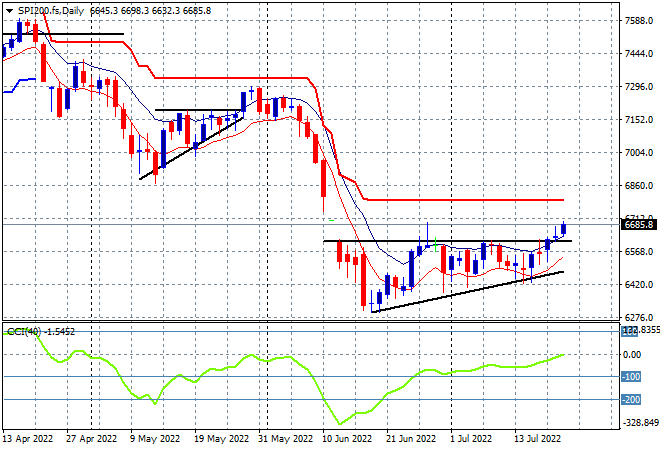This screenshot has height=450, width=660.
Task: Click the 7588.0 price axis label
Action: (x=639, y=21)
